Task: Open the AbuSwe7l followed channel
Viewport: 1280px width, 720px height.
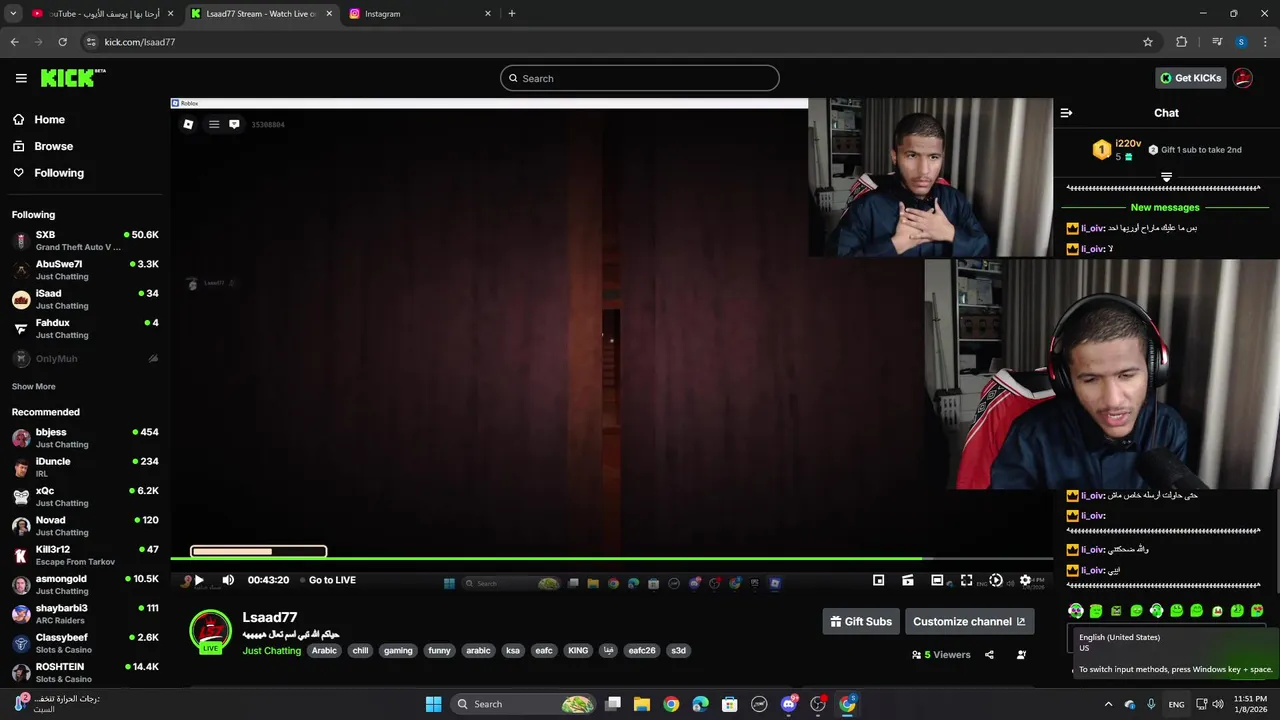Action: (x=85, y=270)
